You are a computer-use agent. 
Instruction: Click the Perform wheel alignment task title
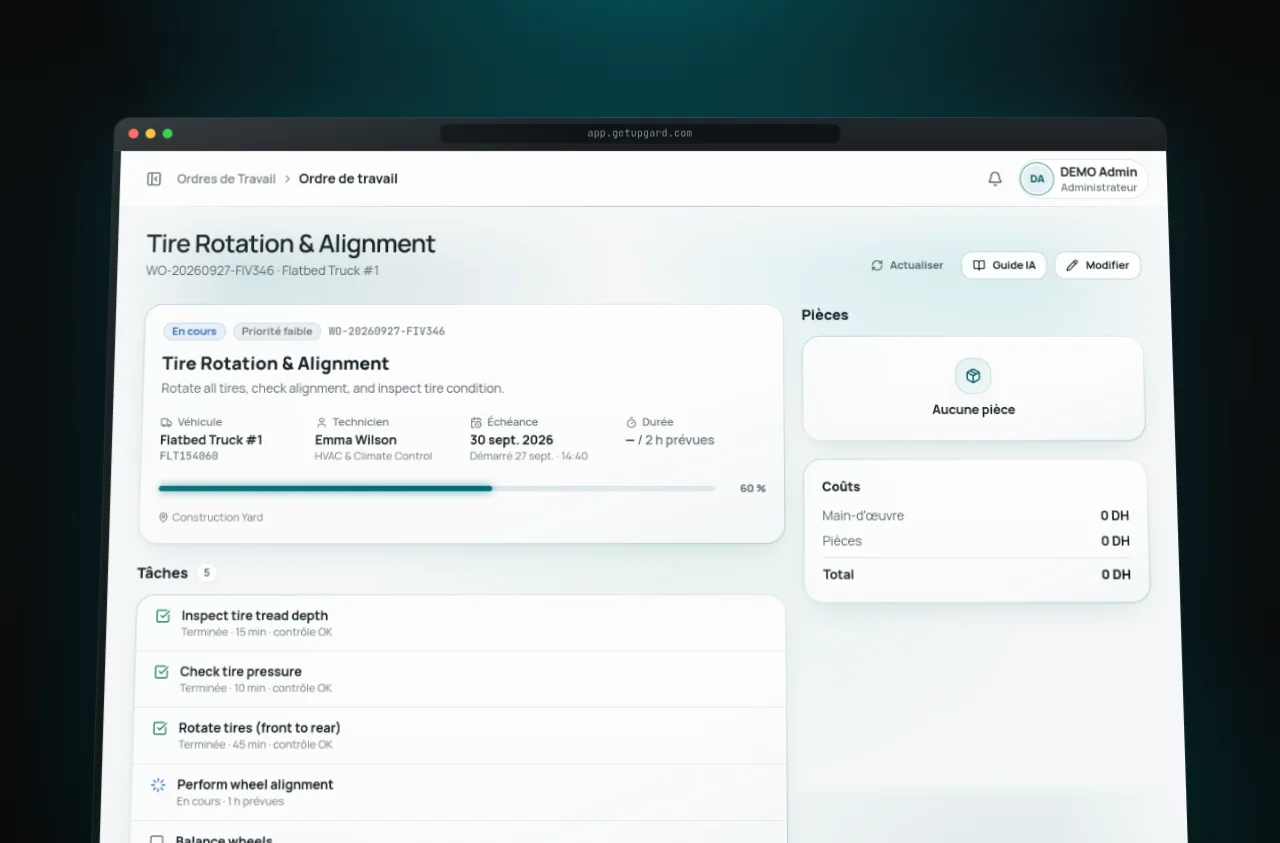pyautogui.click(x=255, y=785)
